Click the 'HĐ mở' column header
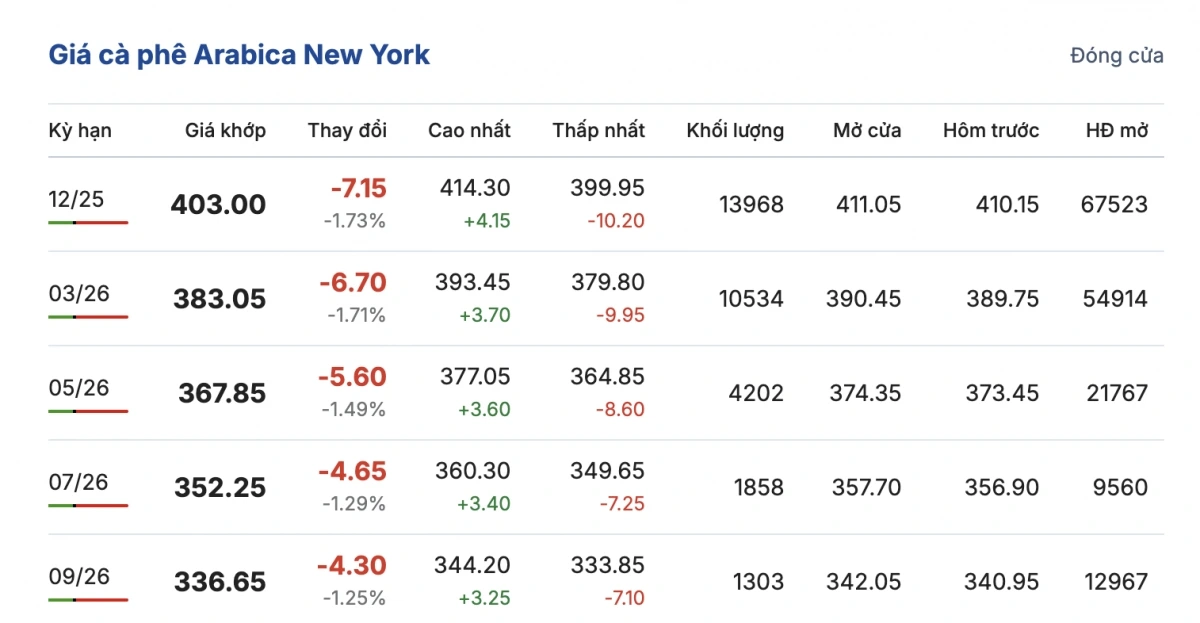1200x623 pixels. 1117,130
